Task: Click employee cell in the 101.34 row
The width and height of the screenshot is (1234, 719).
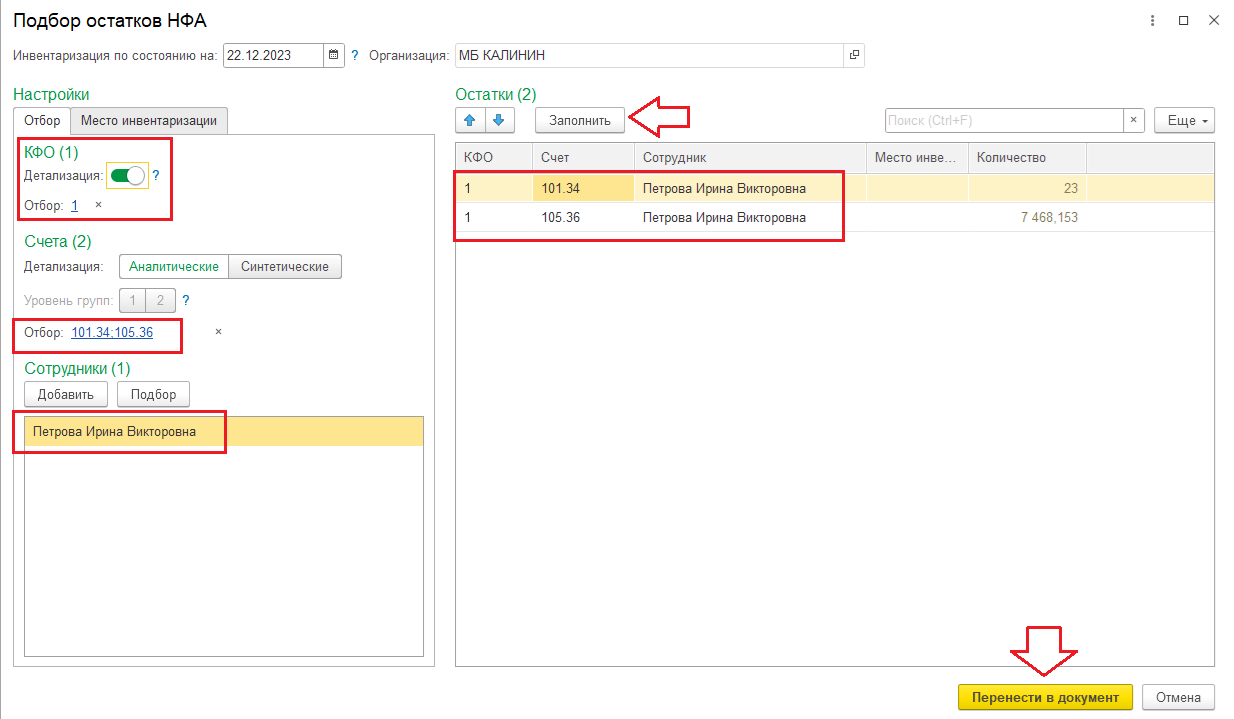Action: [x=750, y=188]
